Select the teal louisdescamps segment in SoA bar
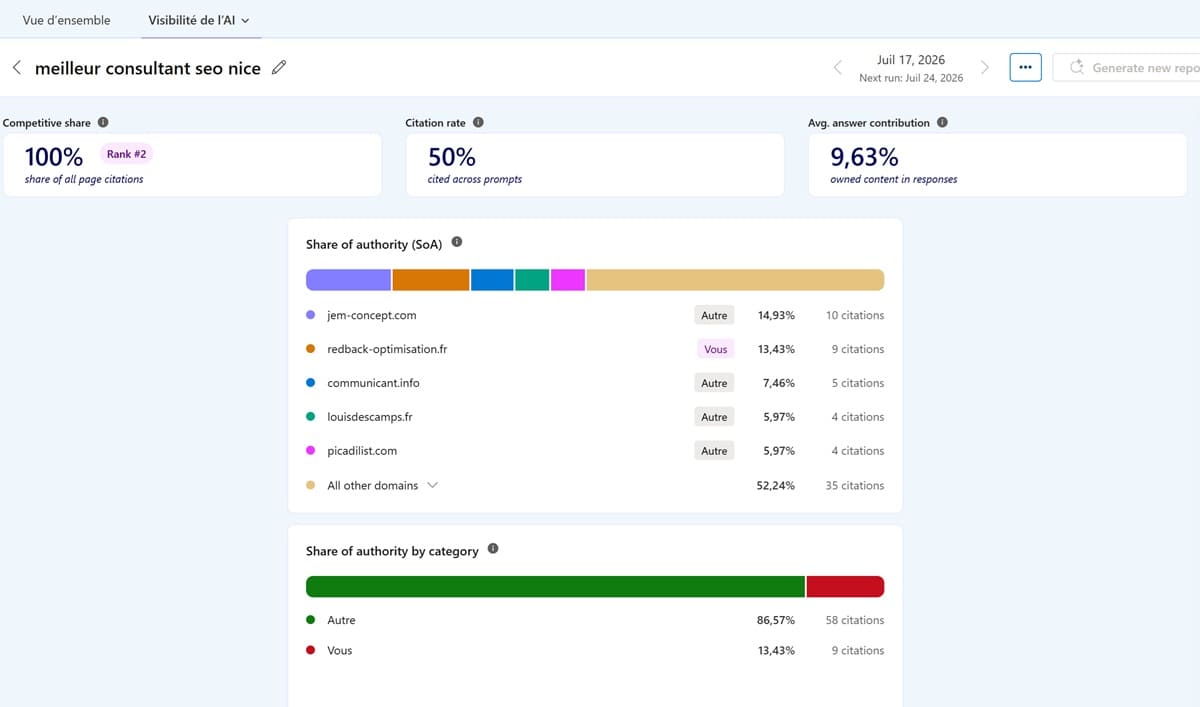Viewport: 1200px width, 707px height. (x=532, y=280)
